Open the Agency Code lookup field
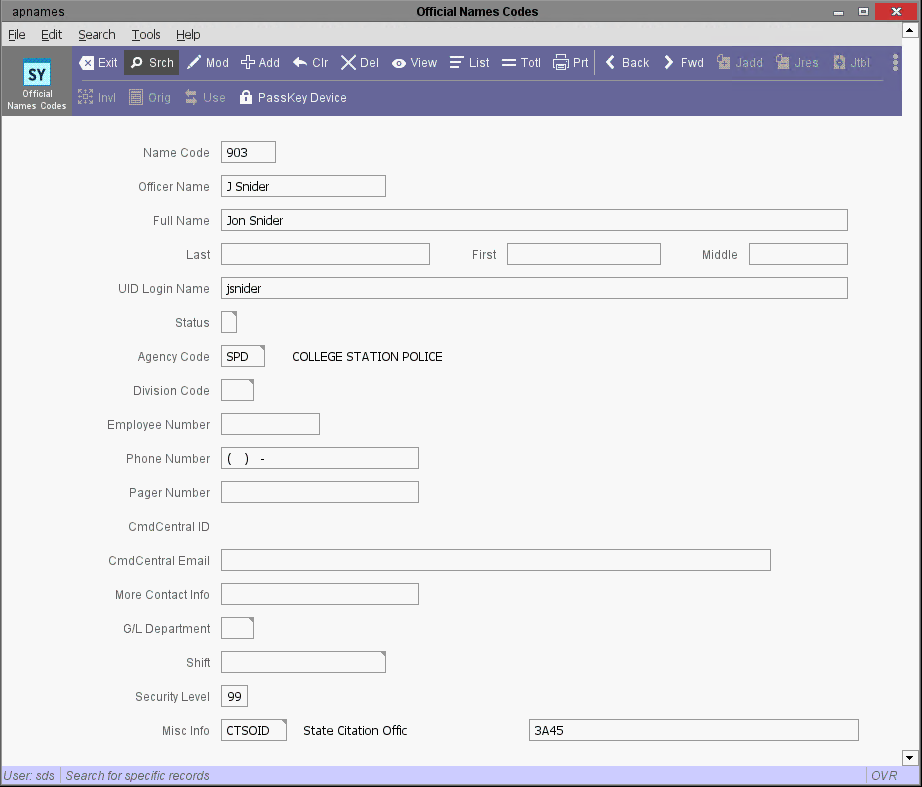This screenshot has height=787, width=922. (243, 356)
